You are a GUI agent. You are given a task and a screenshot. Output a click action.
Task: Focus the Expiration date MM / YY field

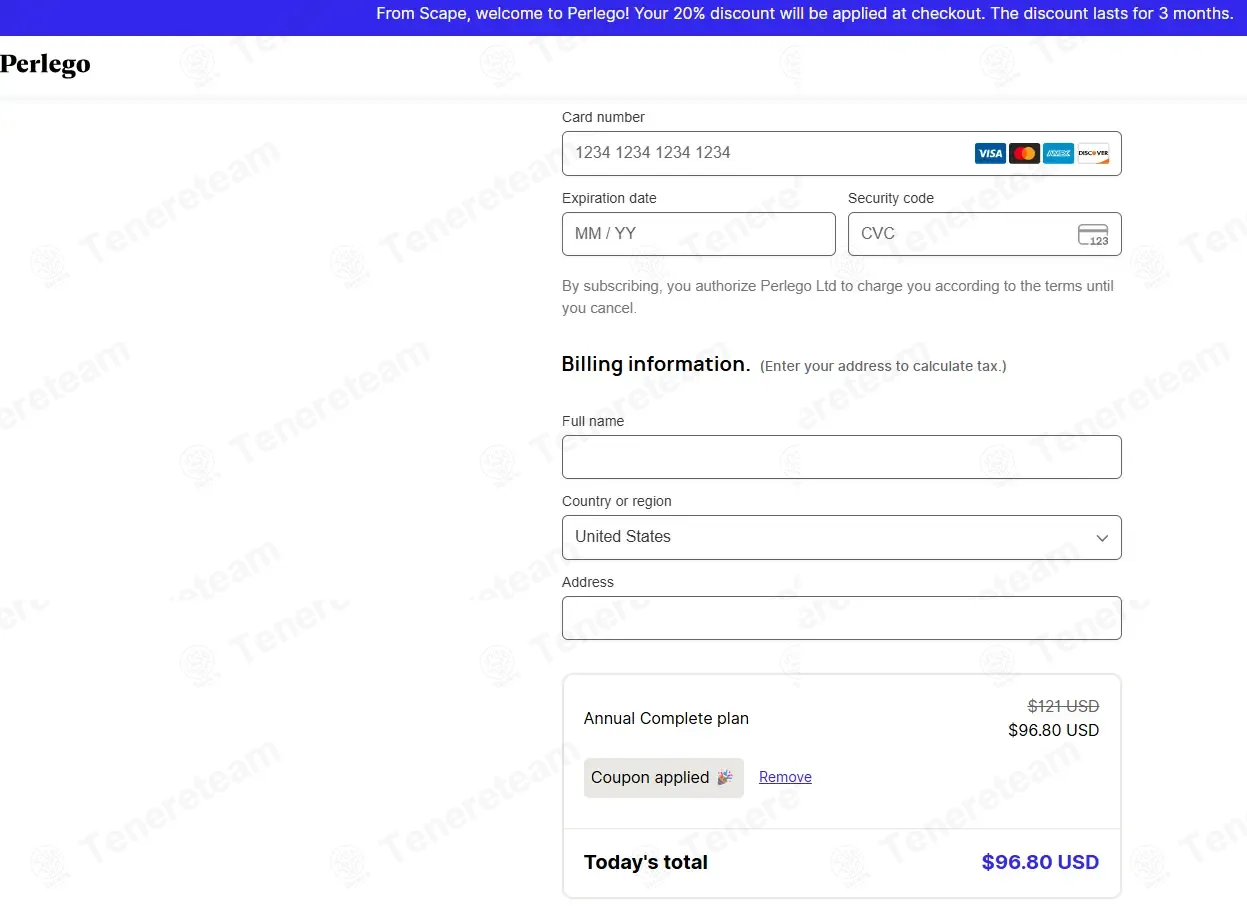tap(698, 234)
